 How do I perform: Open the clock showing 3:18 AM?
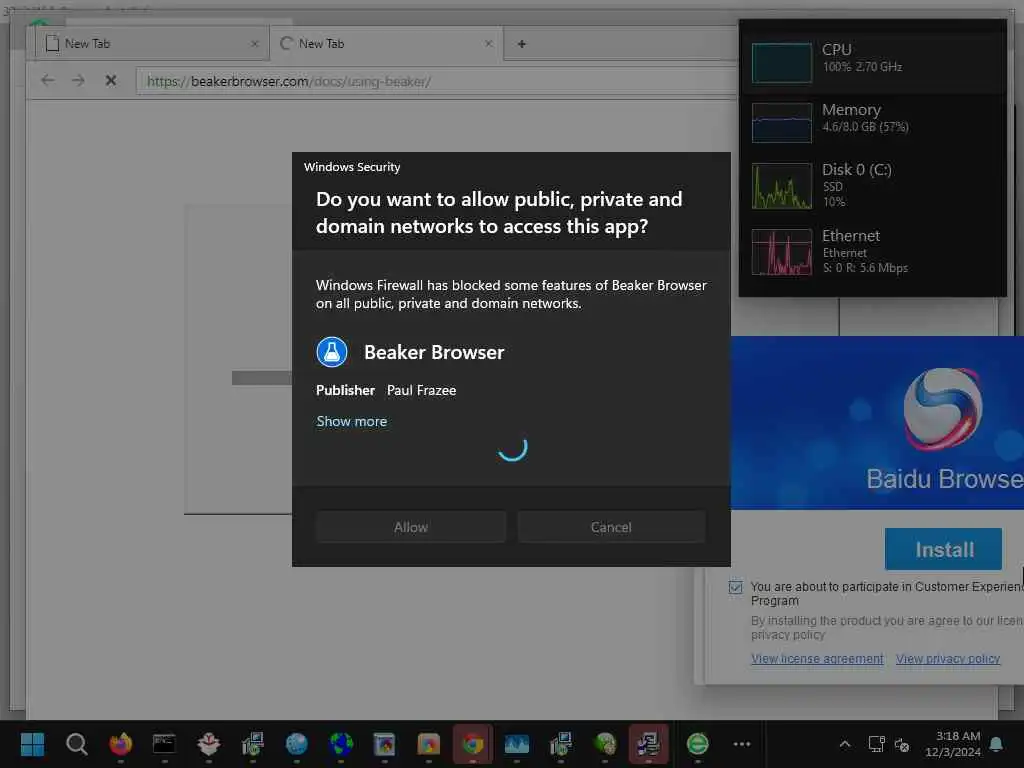[x=953, y=744]
